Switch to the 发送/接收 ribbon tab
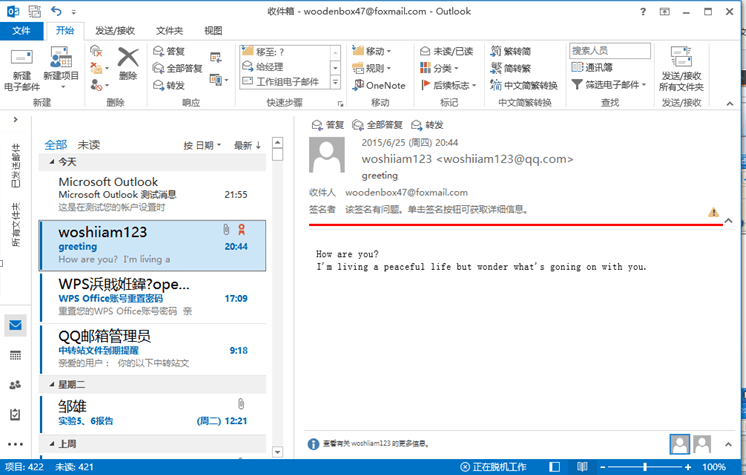Image resolution: width=746 pixels, height=475 pixels. click(116, 30)
